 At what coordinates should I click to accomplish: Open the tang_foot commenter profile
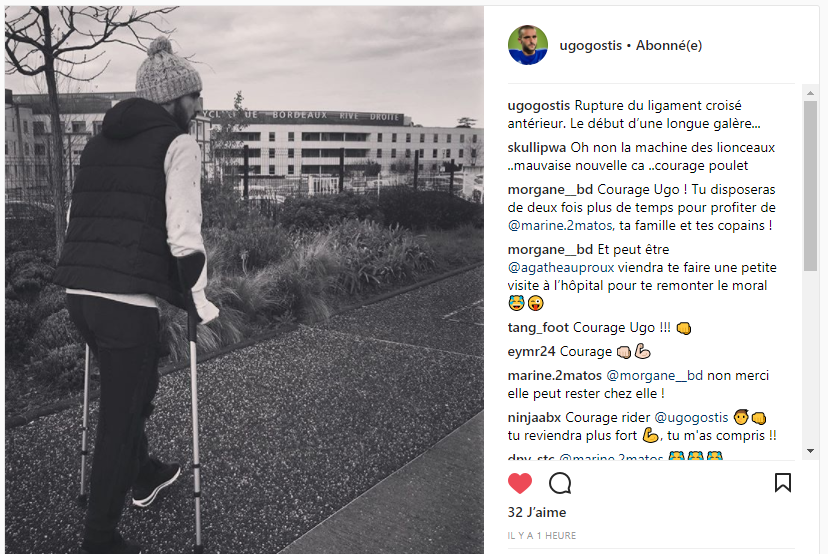538,328
